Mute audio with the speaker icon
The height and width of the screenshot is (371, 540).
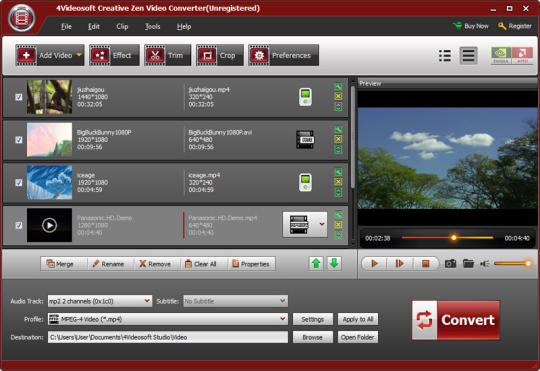485,264
